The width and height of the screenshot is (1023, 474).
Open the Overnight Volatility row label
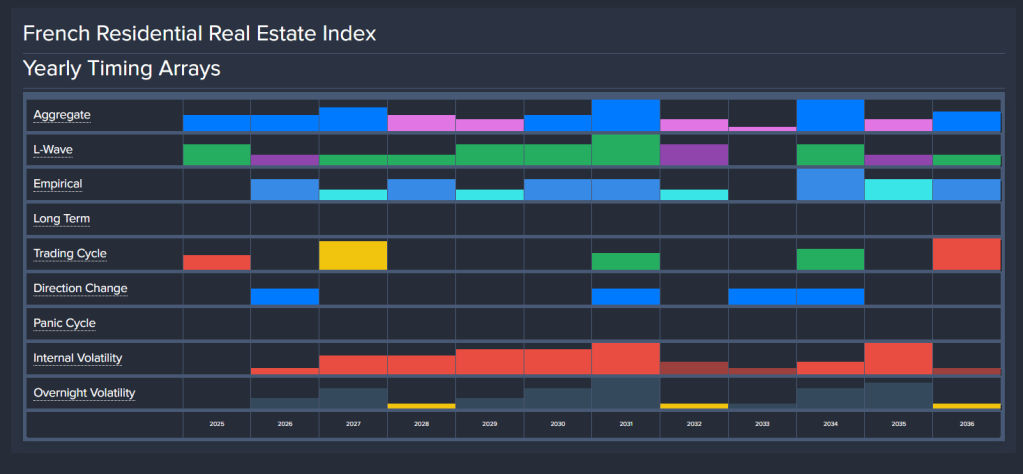click(84, 393)
